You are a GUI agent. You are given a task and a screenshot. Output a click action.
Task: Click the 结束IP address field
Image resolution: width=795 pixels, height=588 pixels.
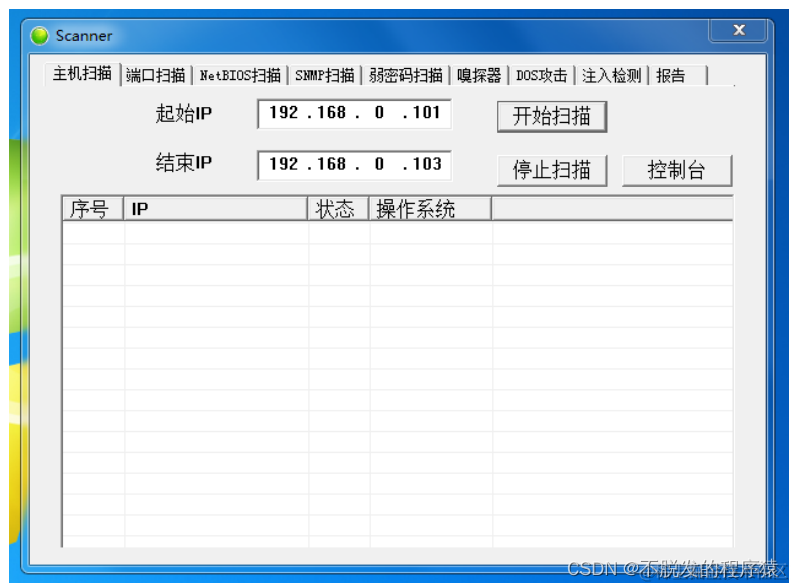tap(354, 165)
